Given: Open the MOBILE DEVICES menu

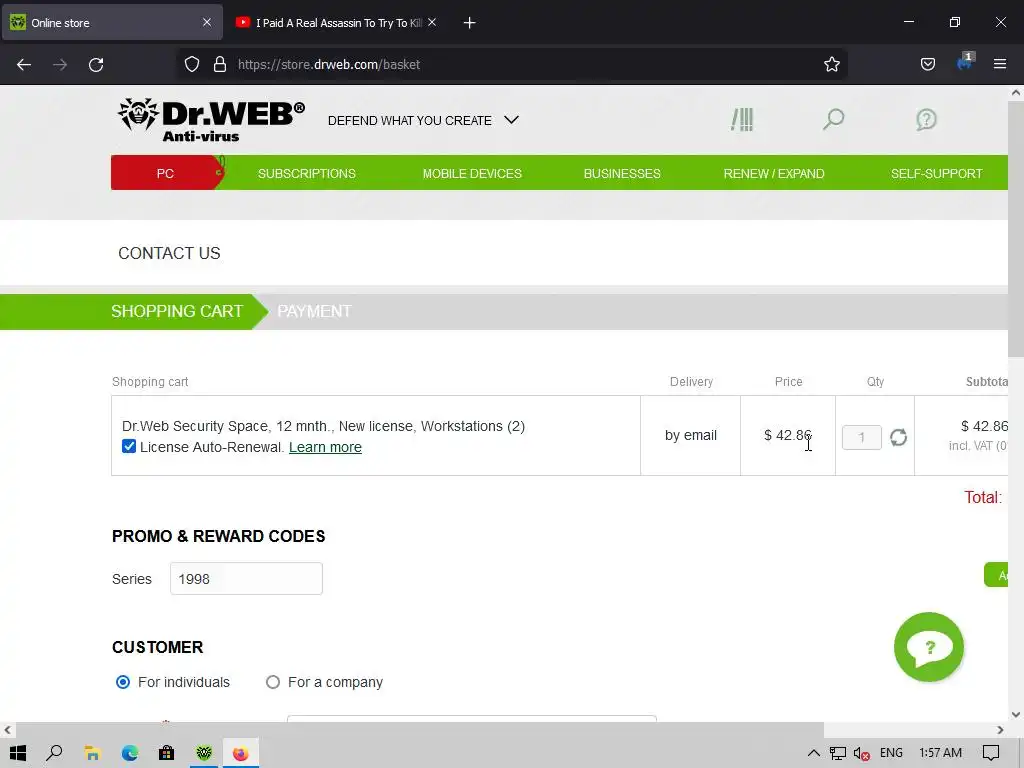Looking at the screenshot, I should (x=472, y=173).
